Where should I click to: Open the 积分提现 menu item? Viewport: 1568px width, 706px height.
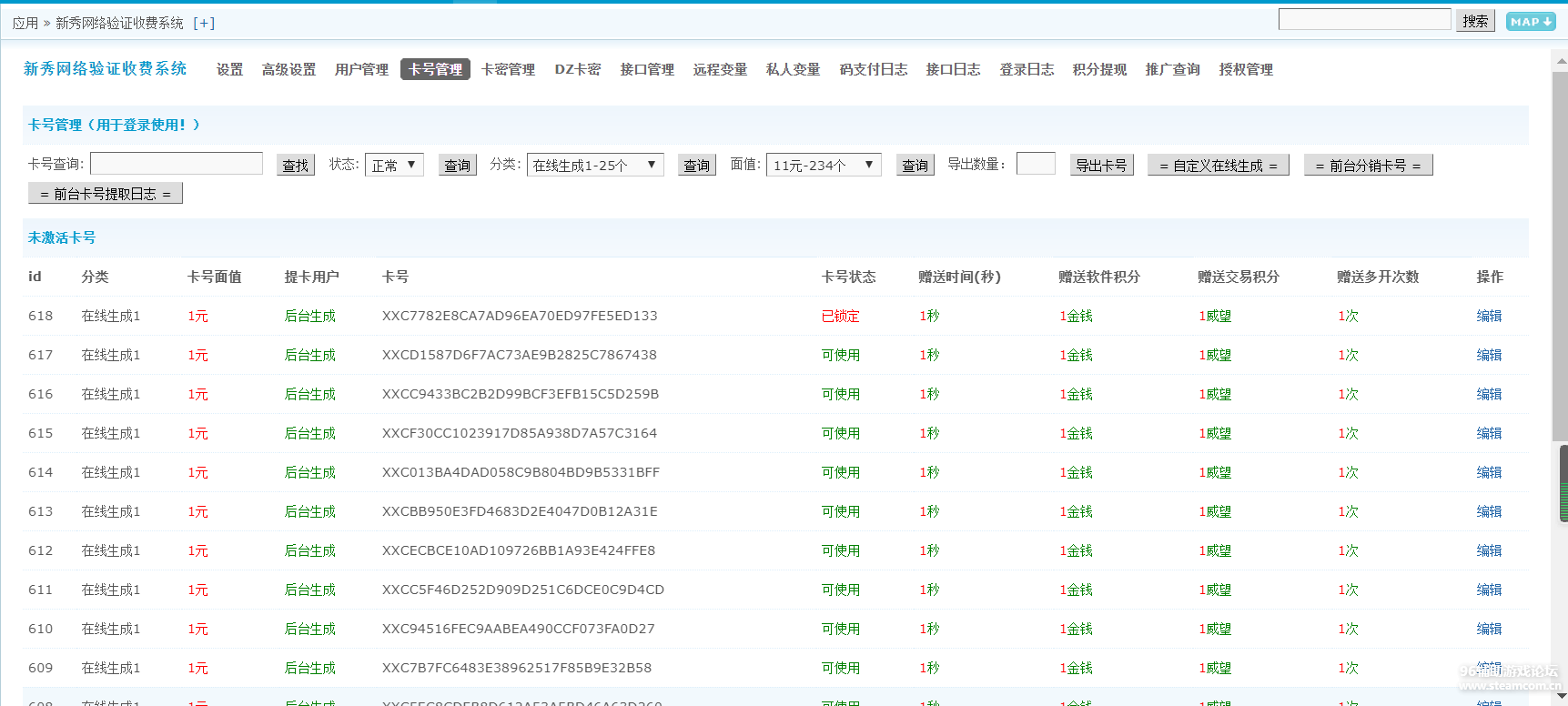1099,69
